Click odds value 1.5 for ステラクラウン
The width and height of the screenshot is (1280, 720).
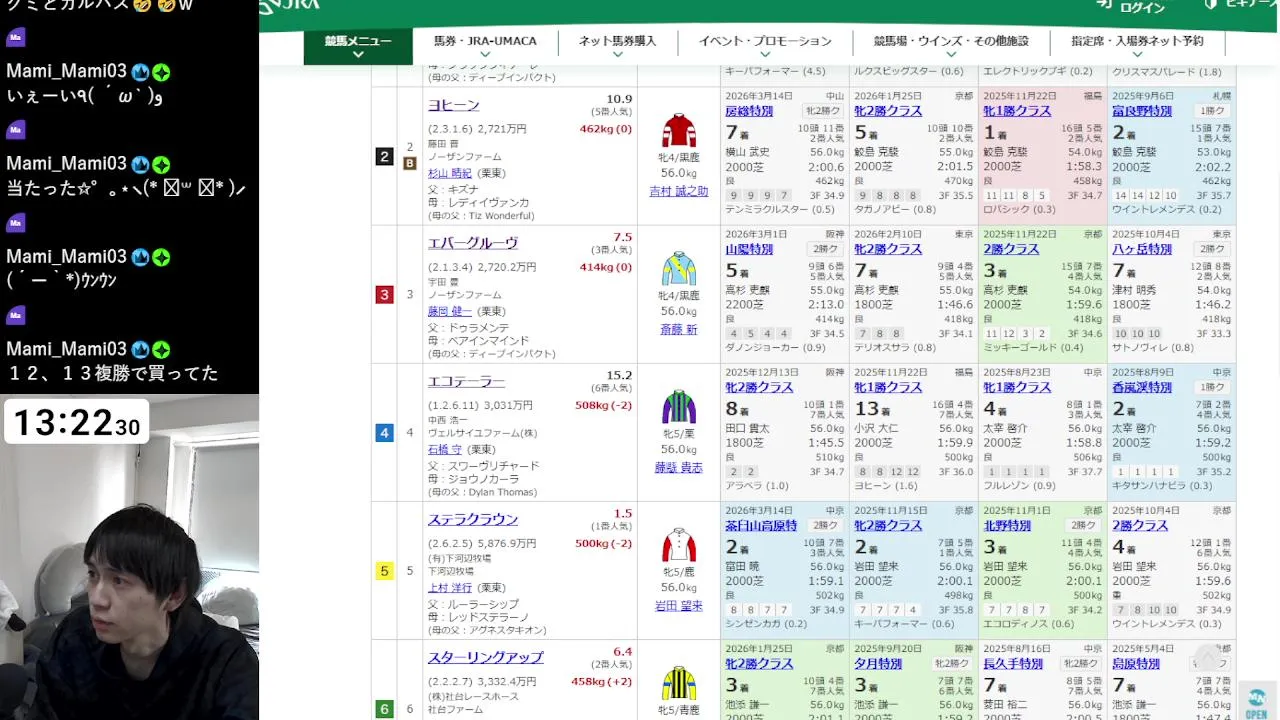point(623,513)
